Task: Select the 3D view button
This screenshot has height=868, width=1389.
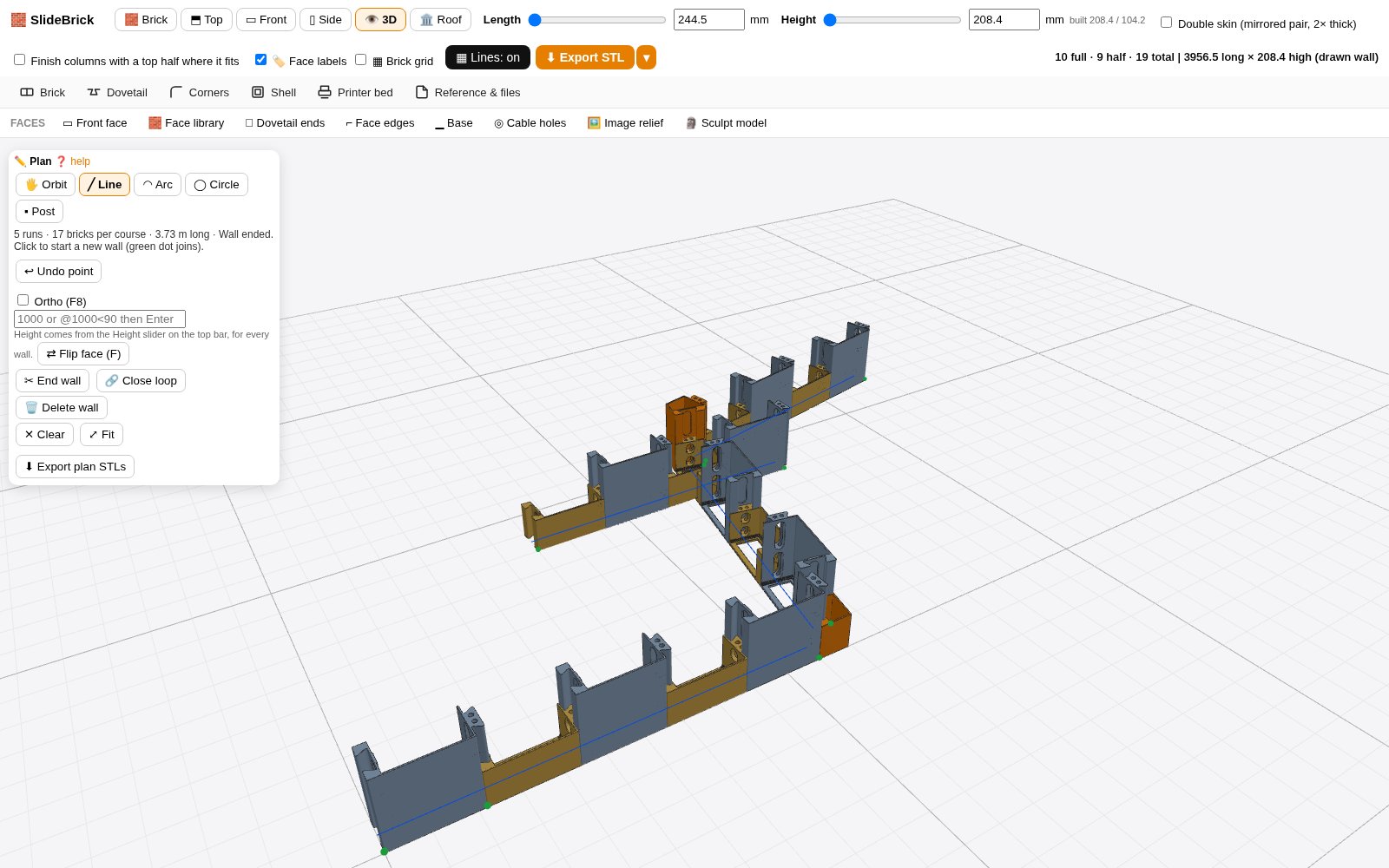Action: [380, 19]
